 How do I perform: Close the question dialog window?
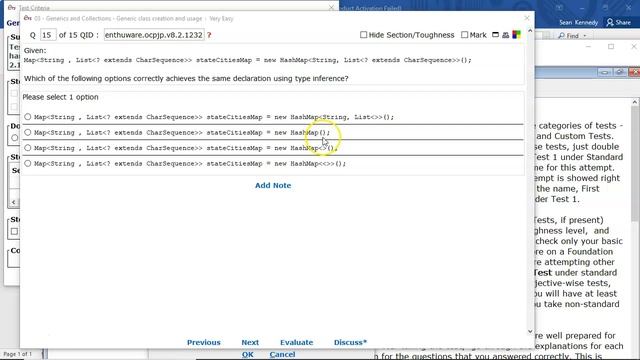click(527, 18)
